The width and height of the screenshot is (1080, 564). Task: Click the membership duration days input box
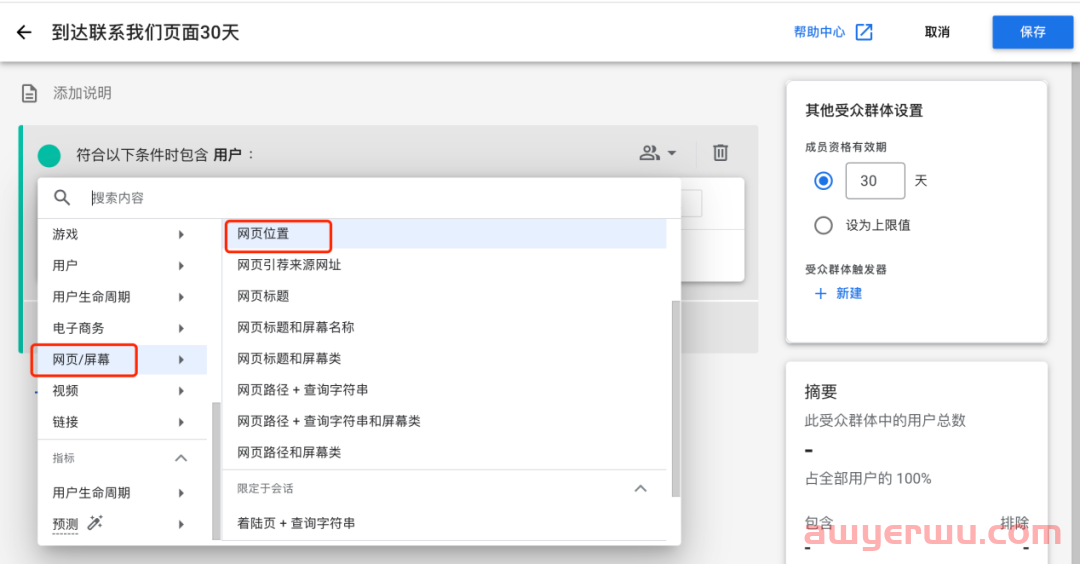point(875,181)
